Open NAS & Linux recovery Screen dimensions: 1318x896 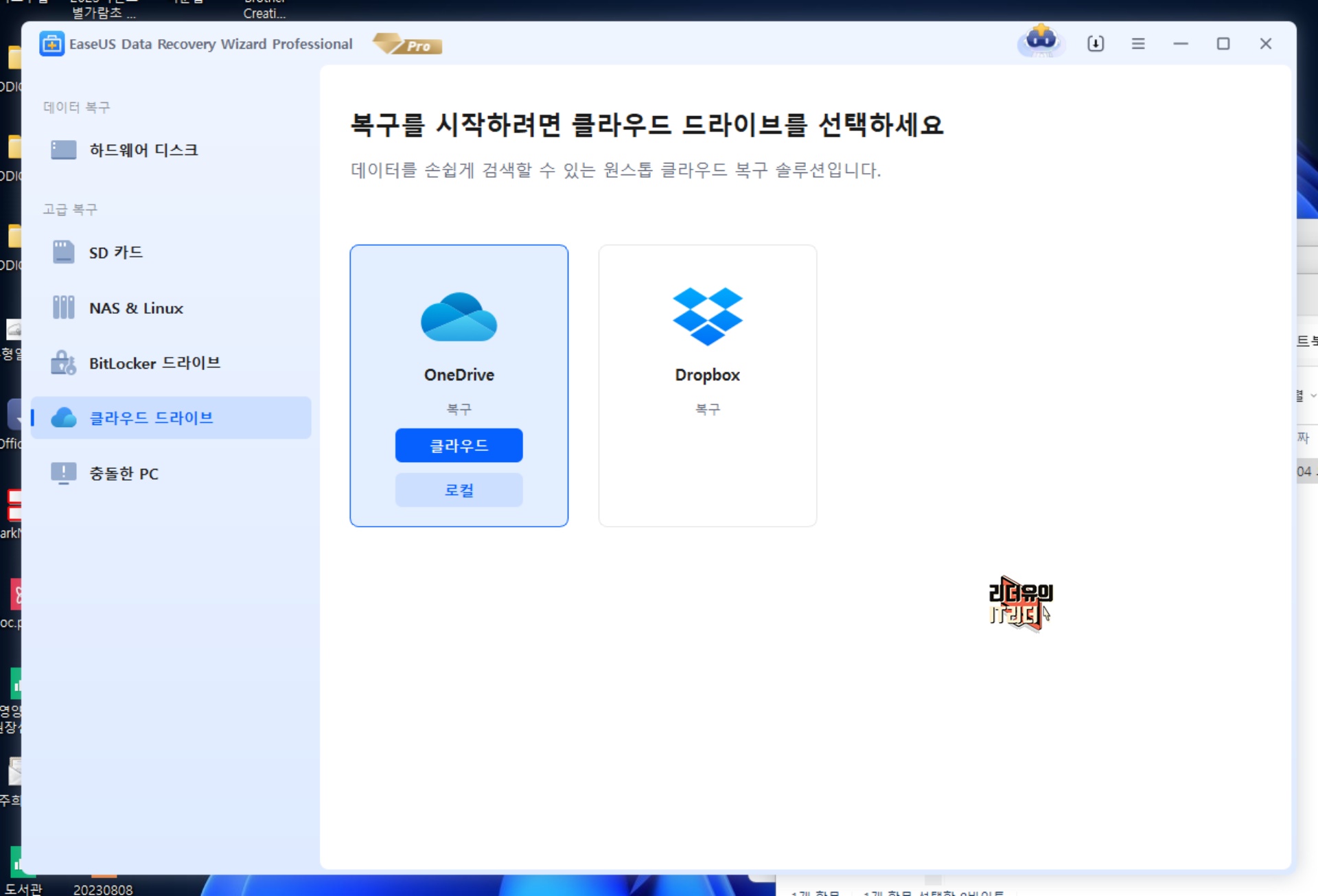(x=136, y=308)
